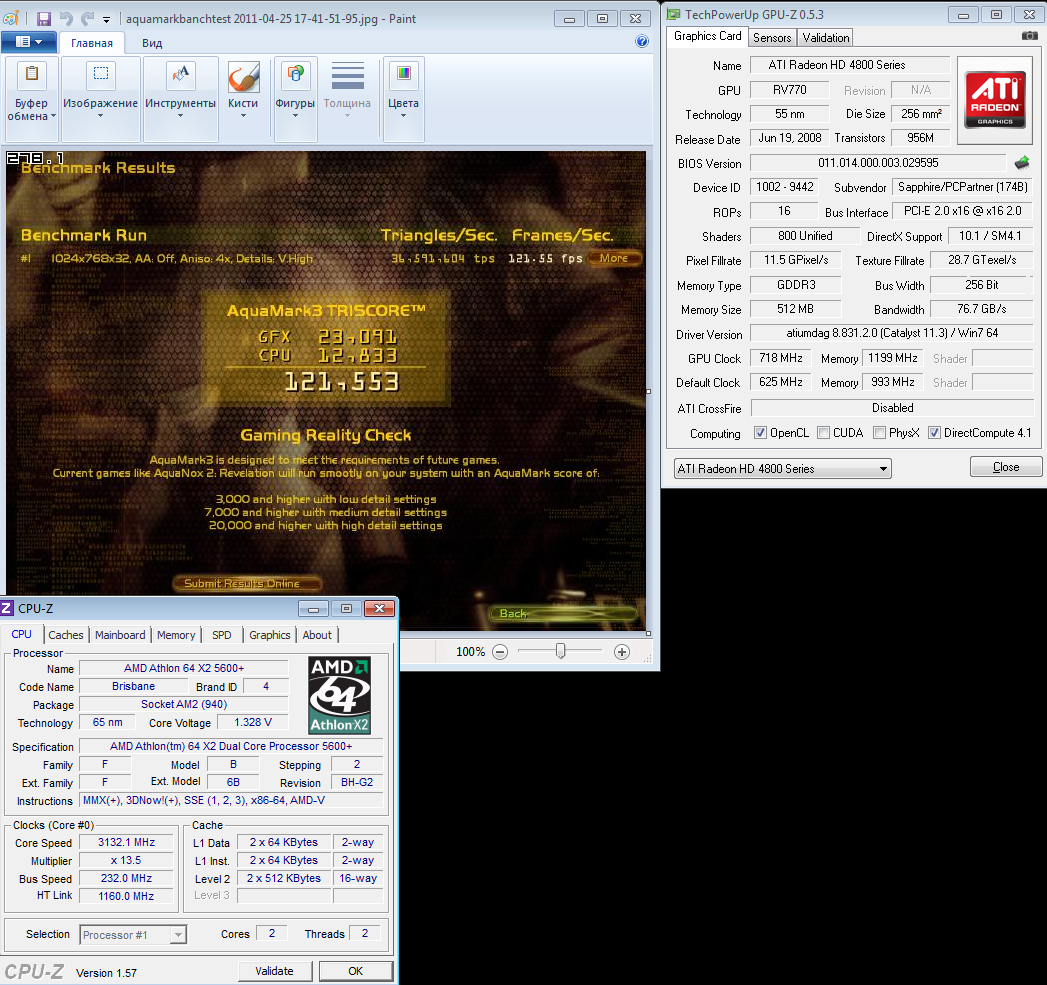Select the SPD tab in CPU-Z
Screen dimensions: 1047x985
(222, 634)
